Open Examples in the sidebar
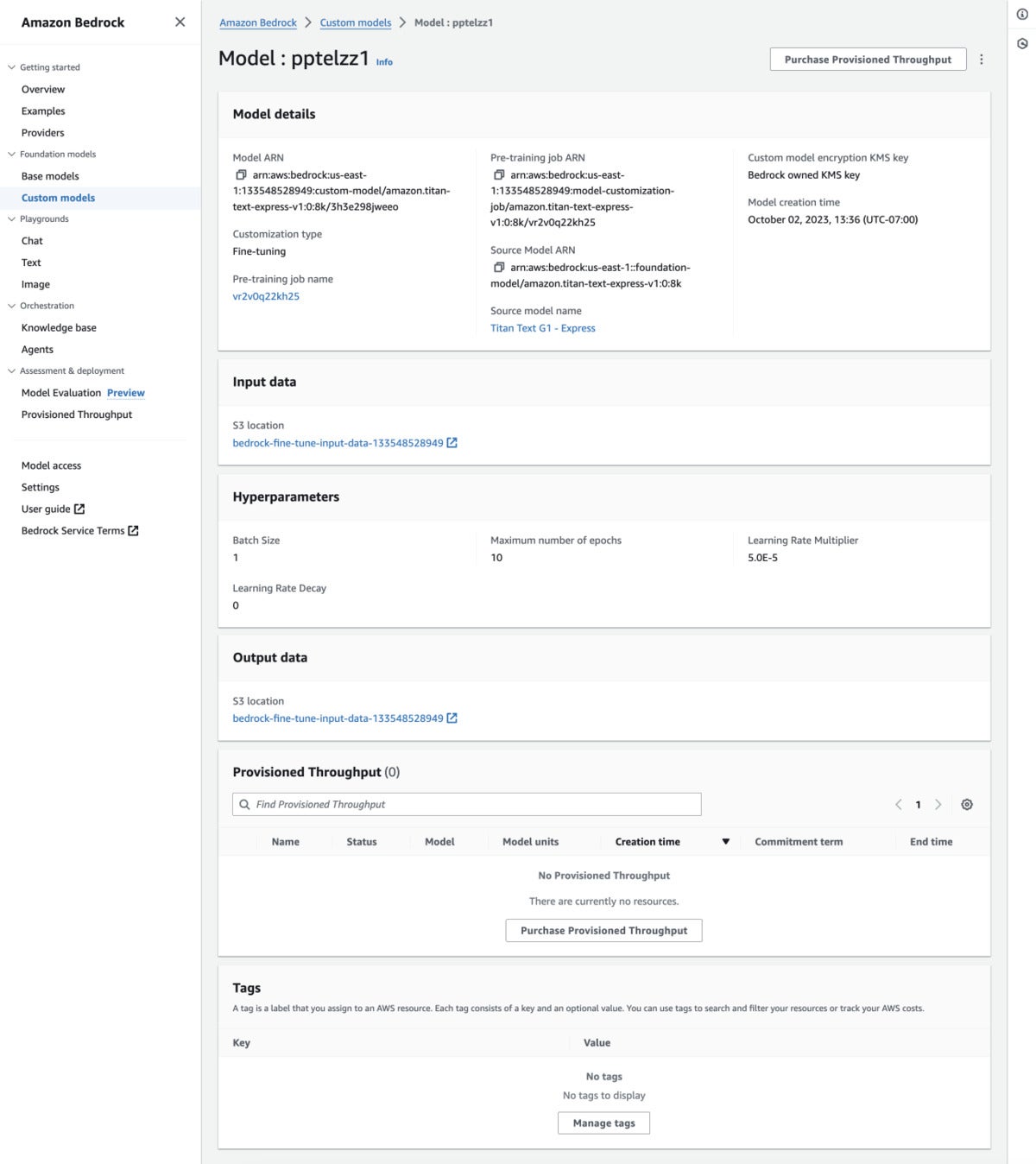This screenshot has width=1036, height=1164. [43, 111]
